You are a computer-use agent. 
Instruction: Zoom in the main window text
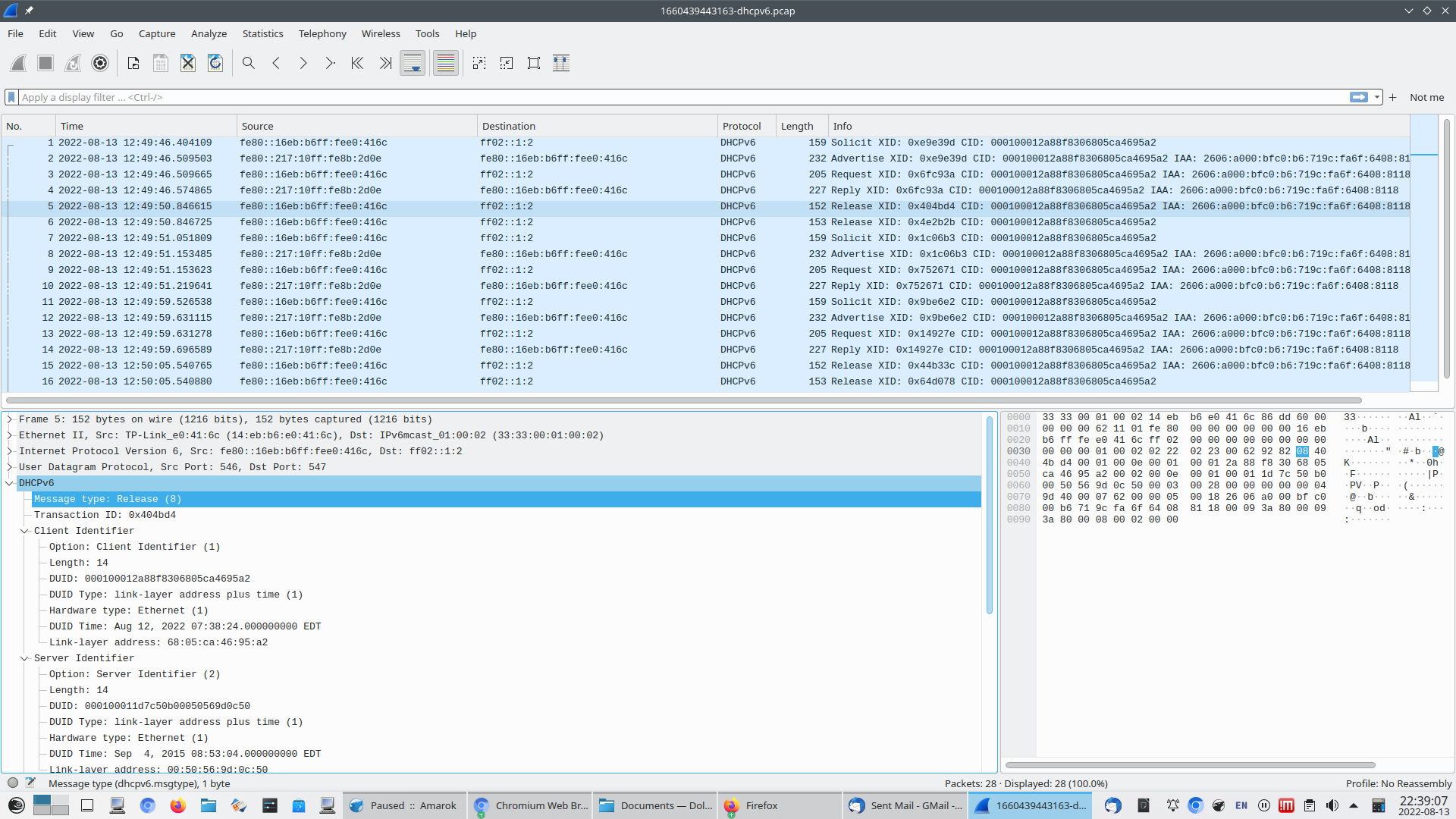click(479, 63)
